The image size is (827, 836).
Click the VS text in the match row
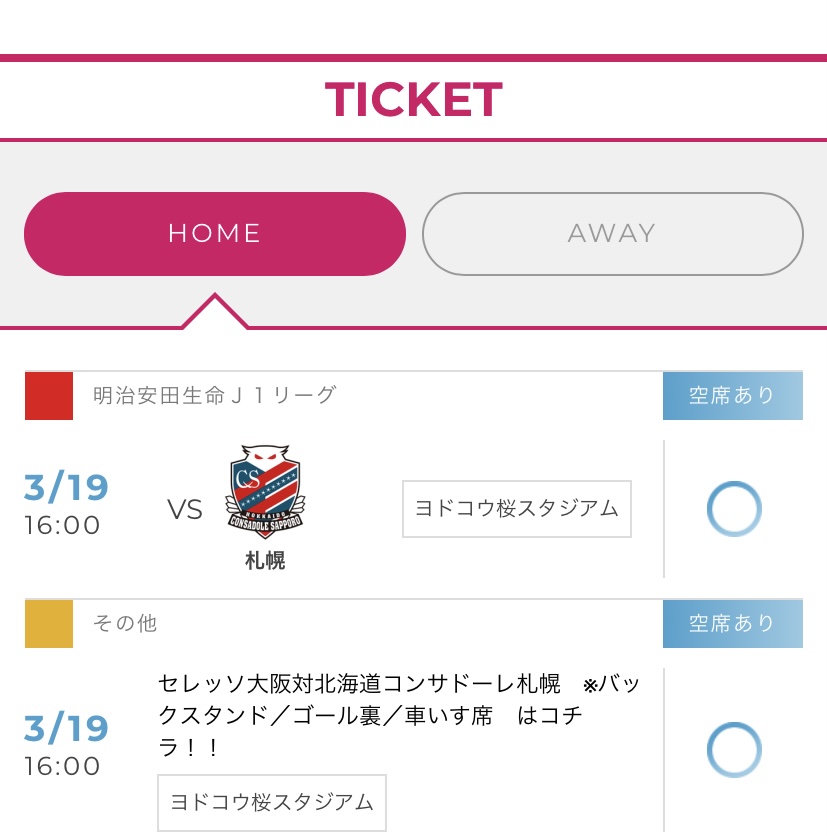click(x=185, y=510)
